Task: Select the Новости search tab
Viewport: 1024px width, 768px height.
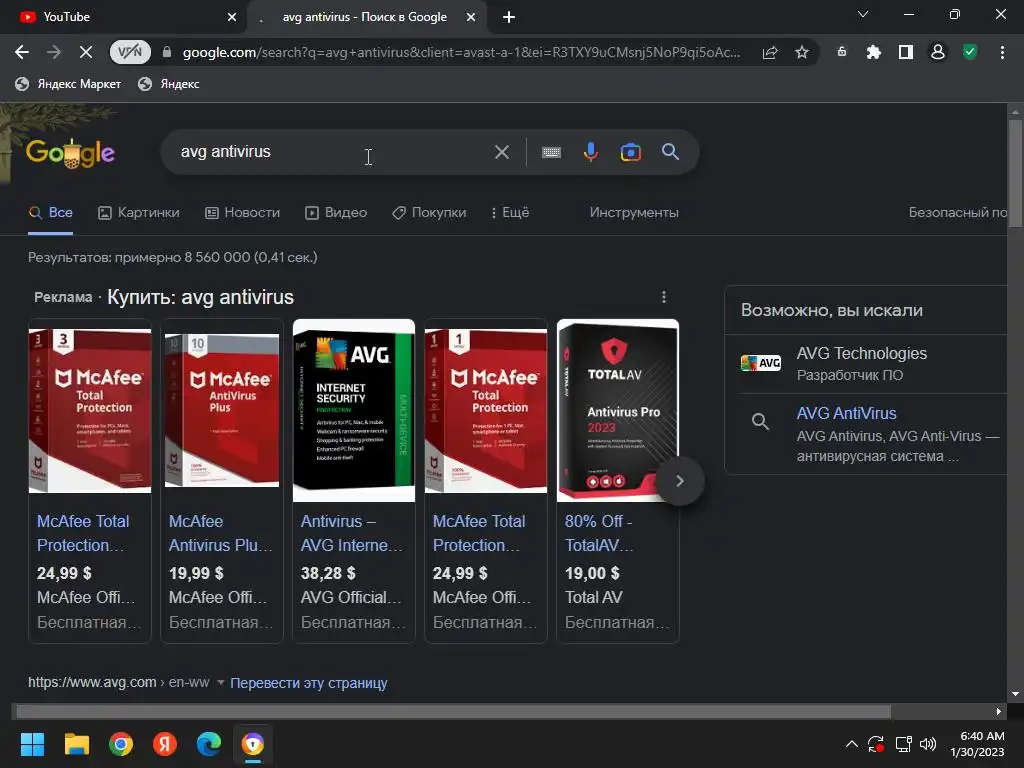Action: click(242, 213)
